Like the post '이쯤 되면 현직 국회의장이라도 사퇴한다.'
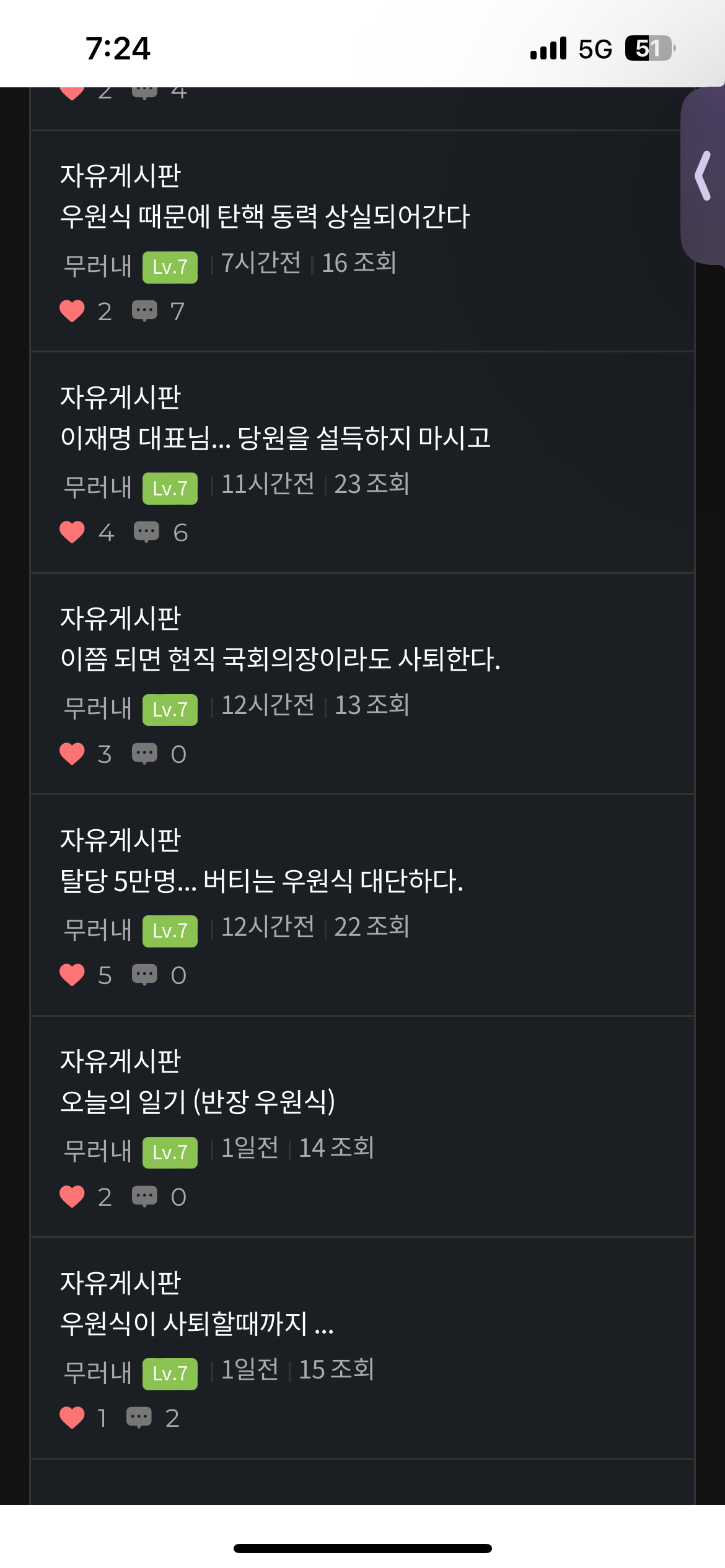725x1568 pixels. [72, 754]
